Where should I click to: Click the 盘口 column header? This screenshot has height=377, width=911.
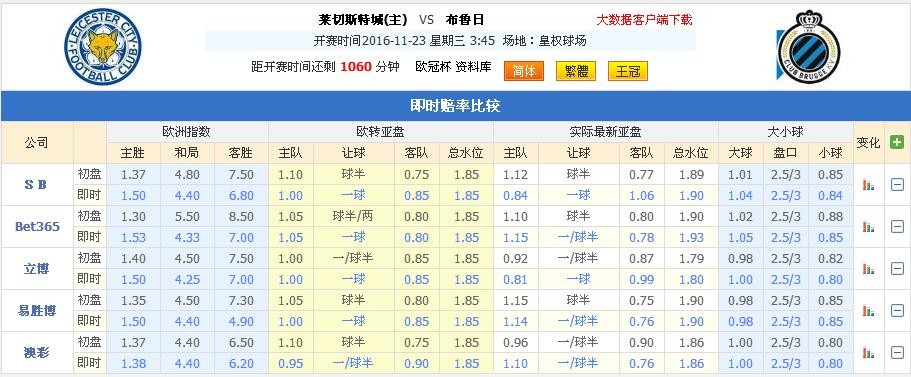click(785, 153)
